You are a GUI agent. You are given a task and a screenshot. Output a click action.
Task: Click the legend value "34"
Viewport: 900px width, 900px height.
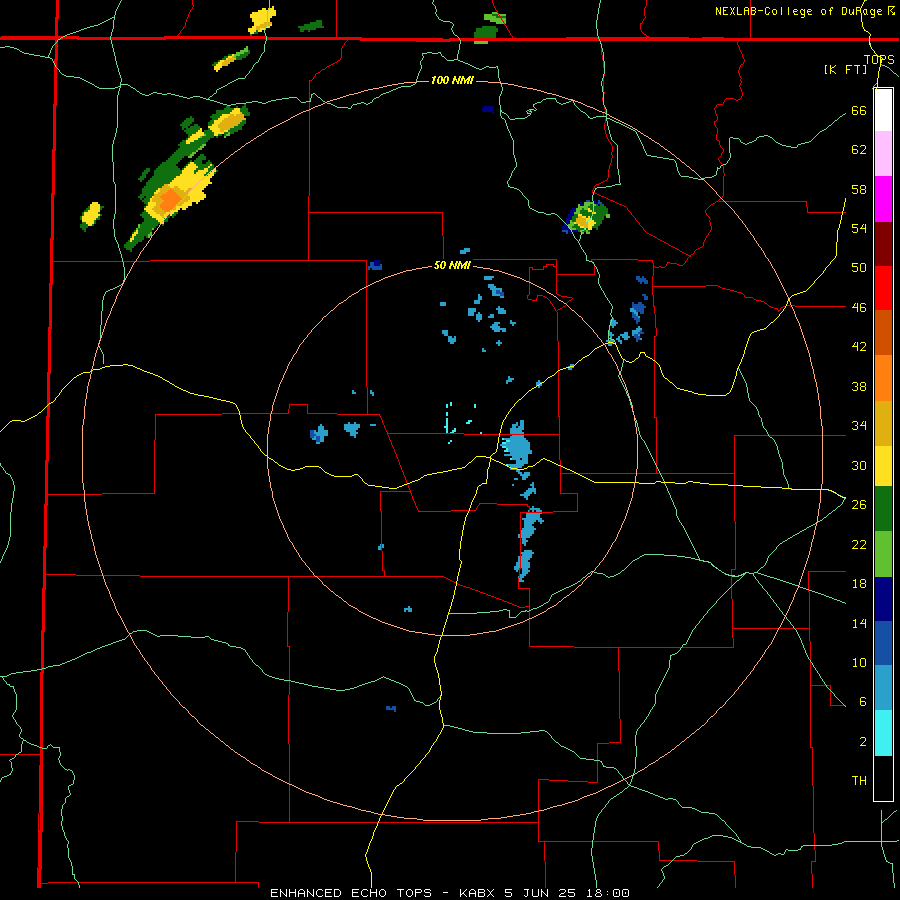(x=859, y=425)
